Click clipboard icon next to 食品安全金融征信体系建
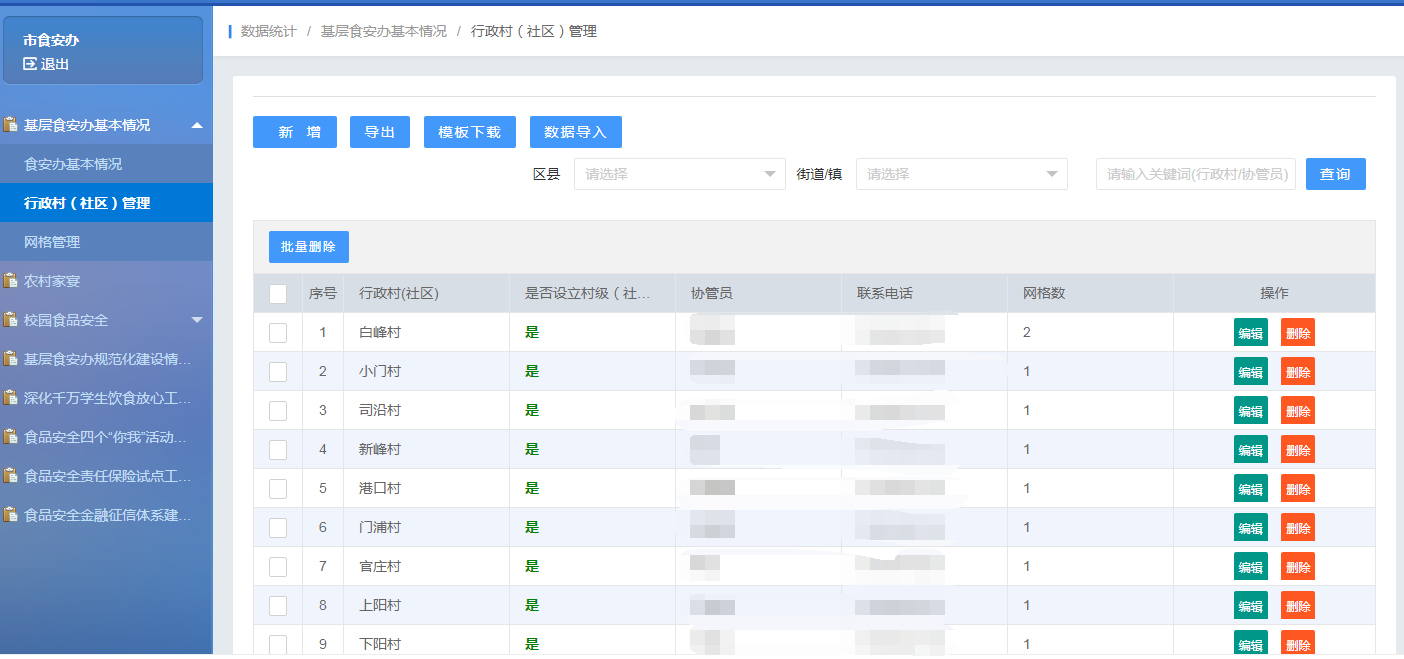 tap(11, 515)
